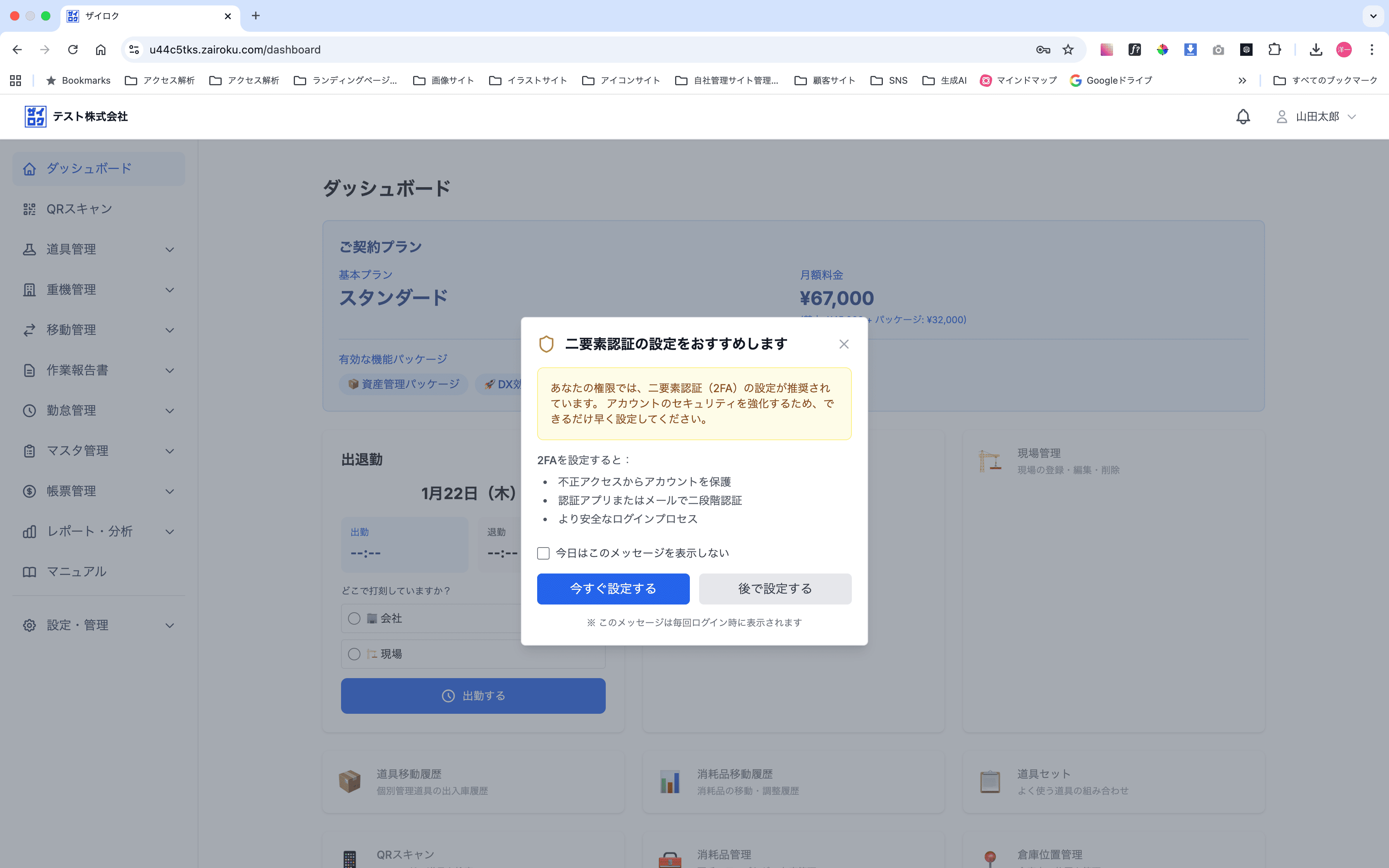
Task: Click the 今すぐ設定する button
Action: coord(612,589)
